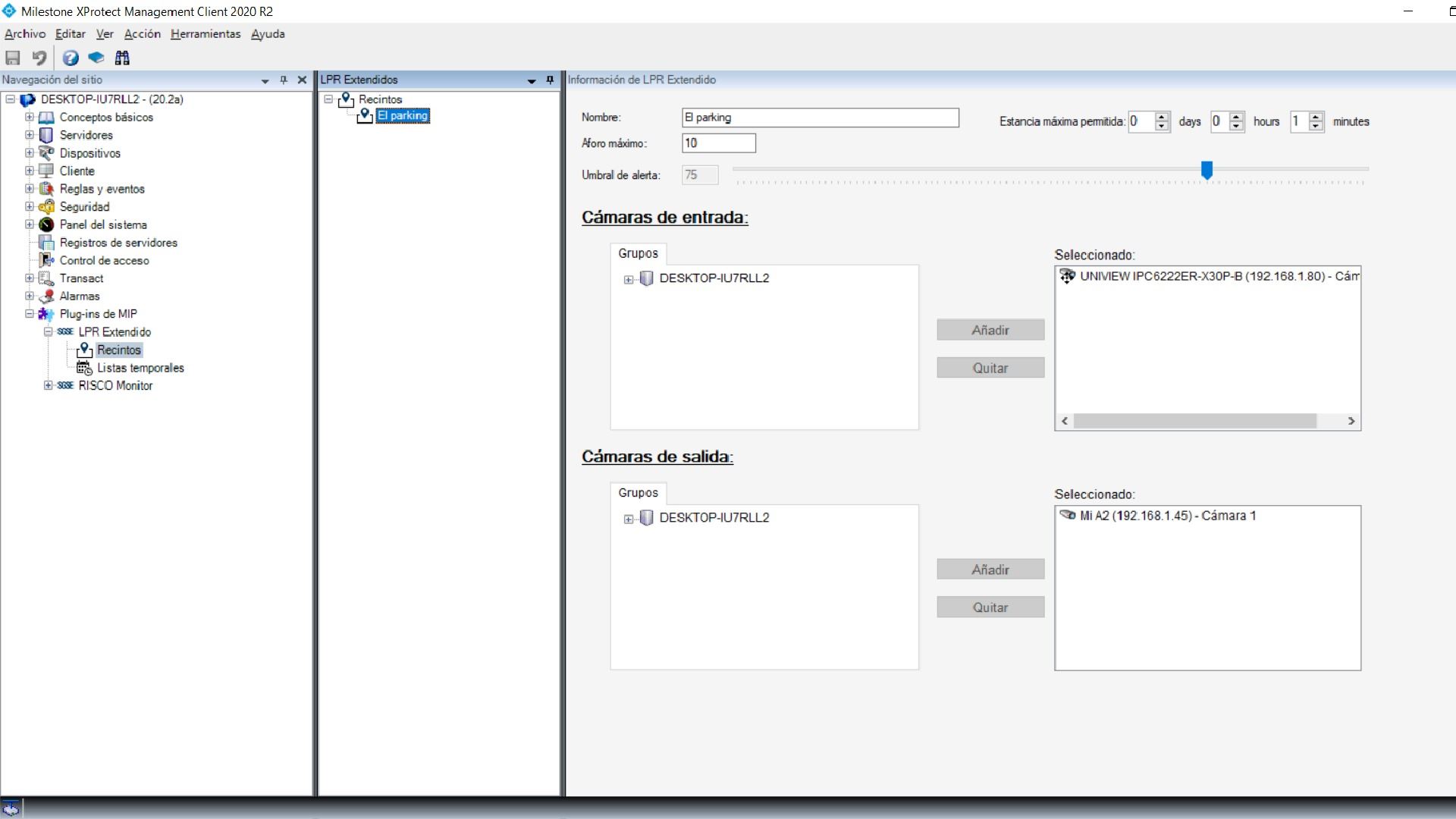Click the Registros de servidores icon

(x=46, y=243)
